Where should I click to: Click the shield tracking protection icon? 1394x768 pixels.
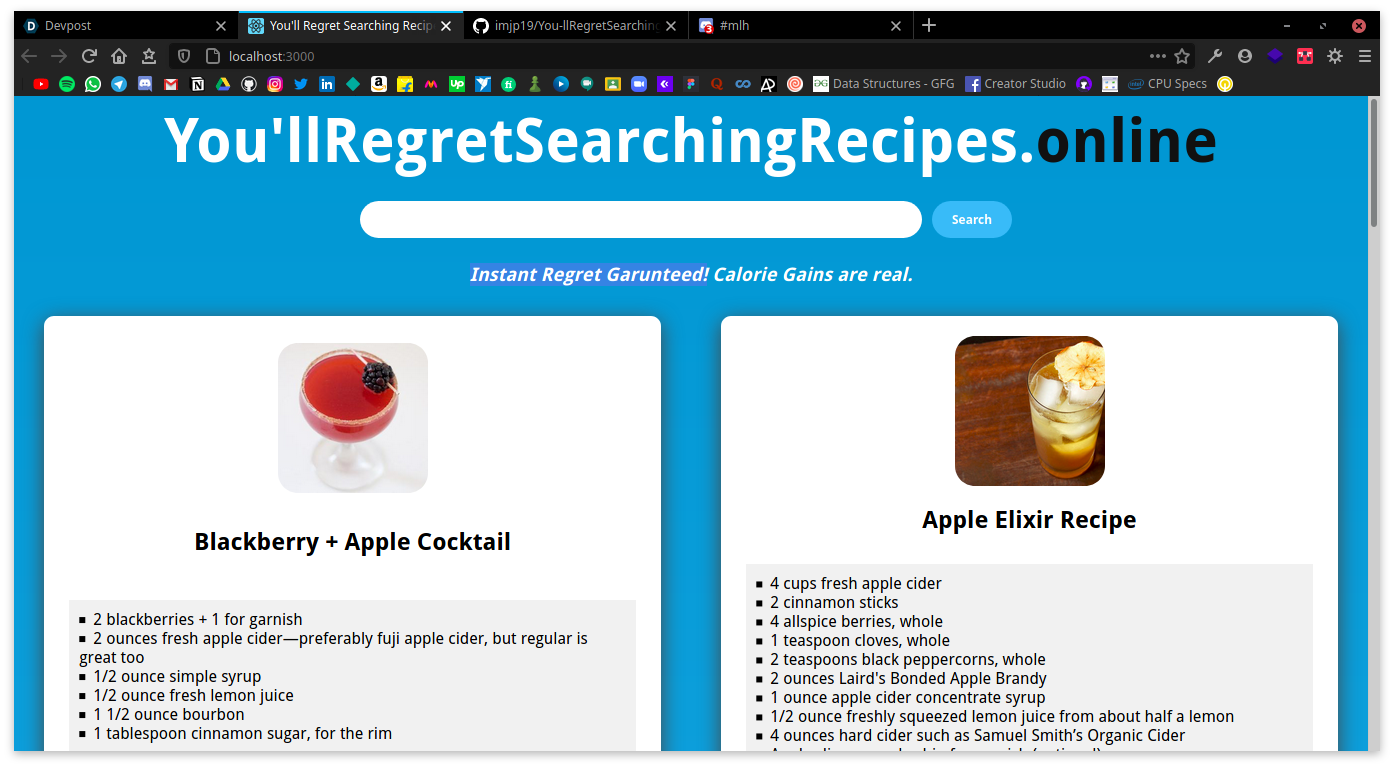(x=184, y=56)
